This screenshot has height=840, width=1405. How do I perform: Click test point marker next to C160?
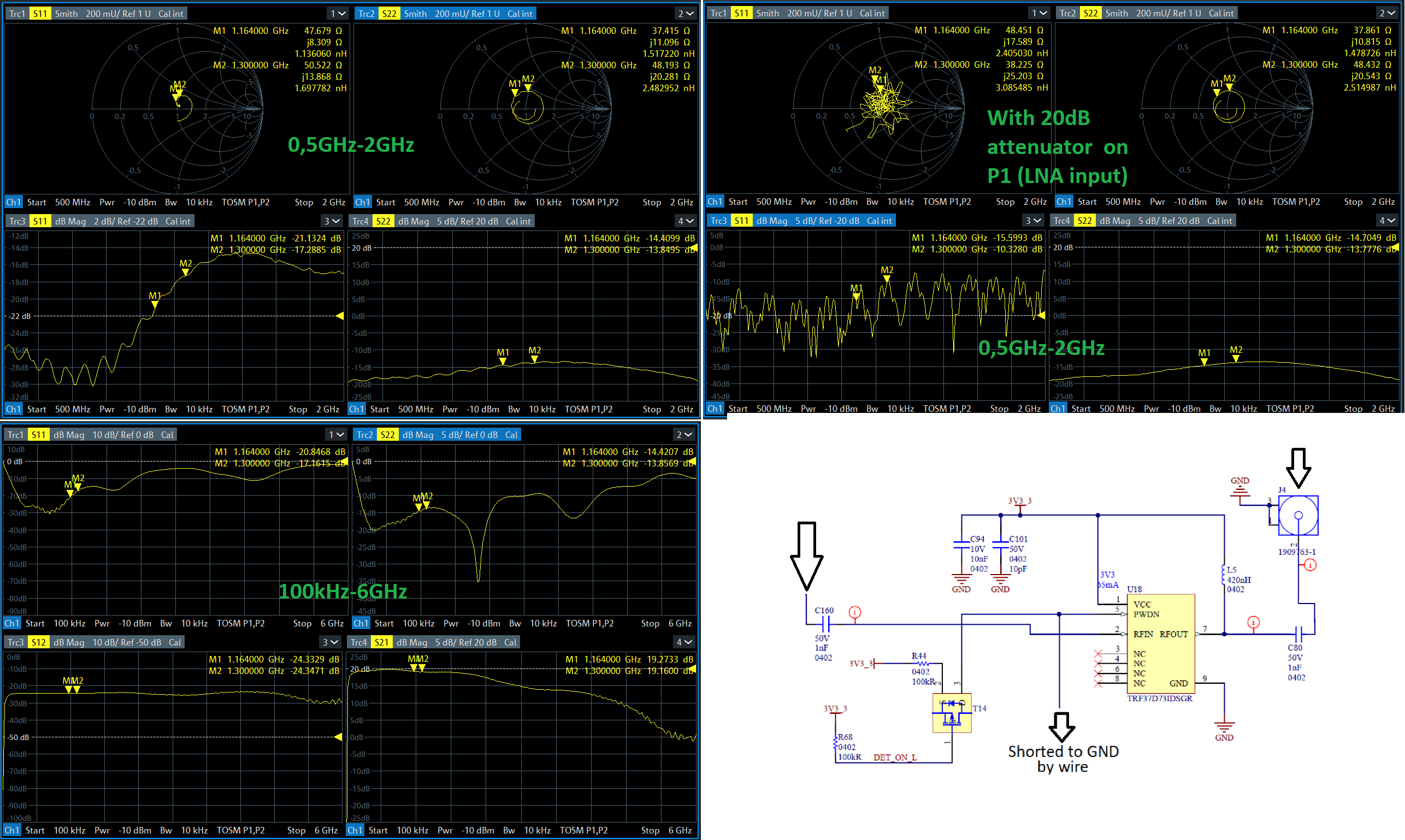tap(855, 612)
